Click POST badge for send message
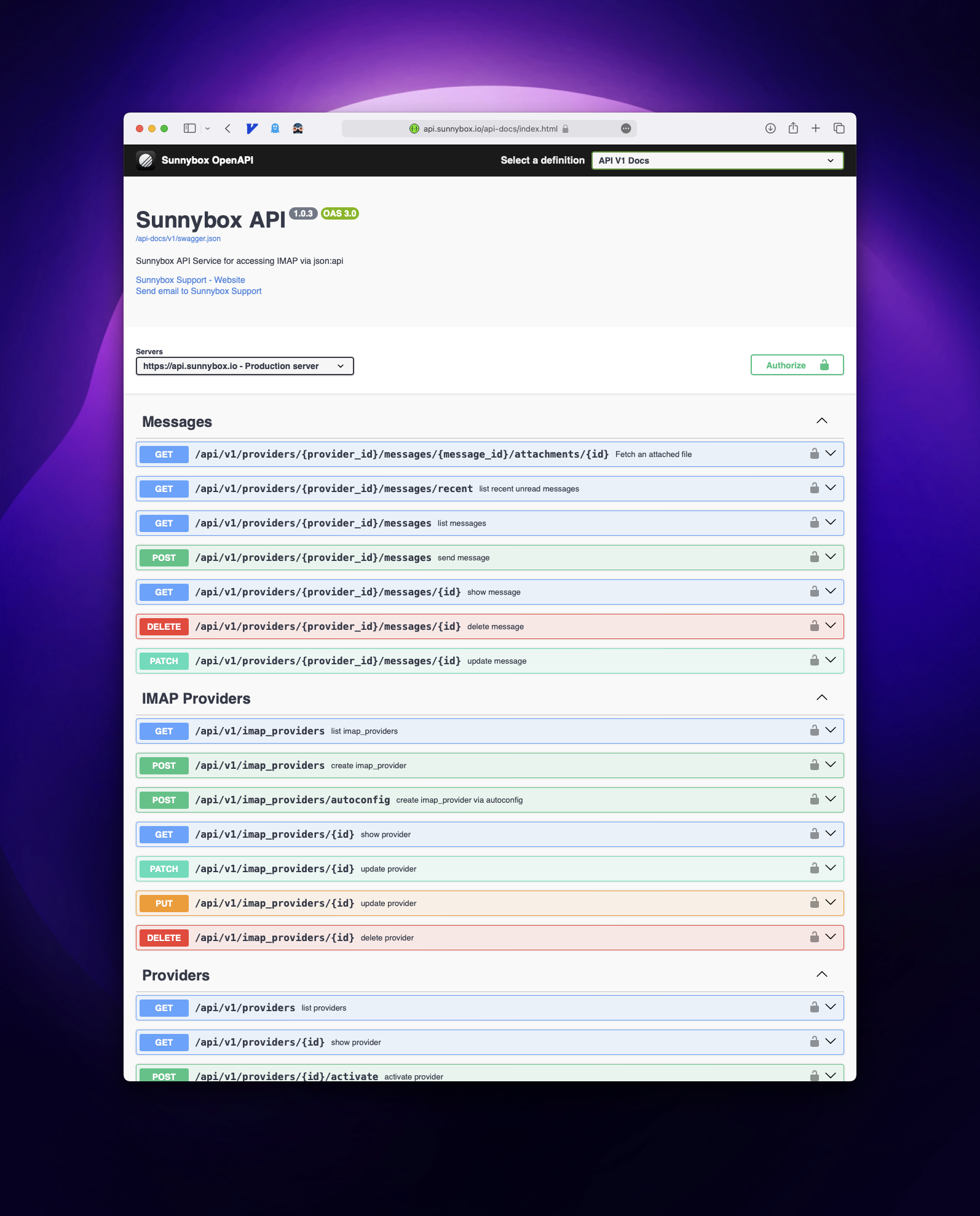Viewport: 980px width, 1216px height. click(x=164, y=558)
